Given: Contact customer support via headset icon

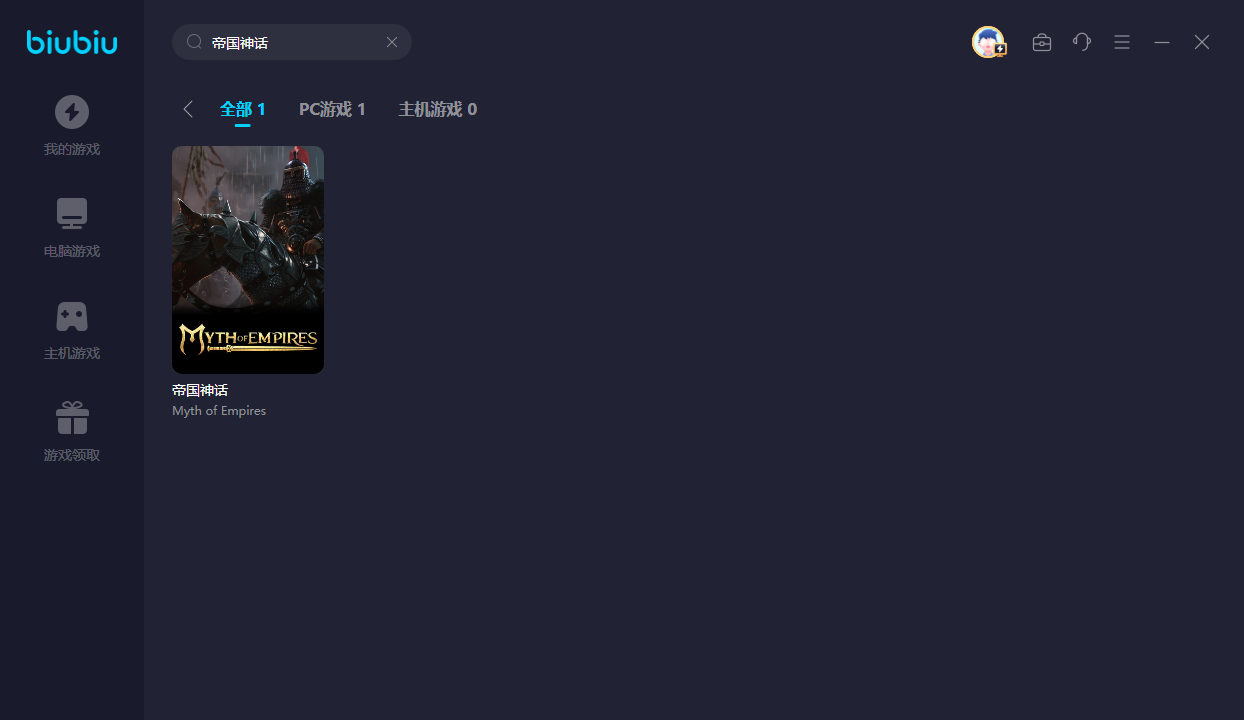Looking at the screenshot, I should tap(1082, 42).
